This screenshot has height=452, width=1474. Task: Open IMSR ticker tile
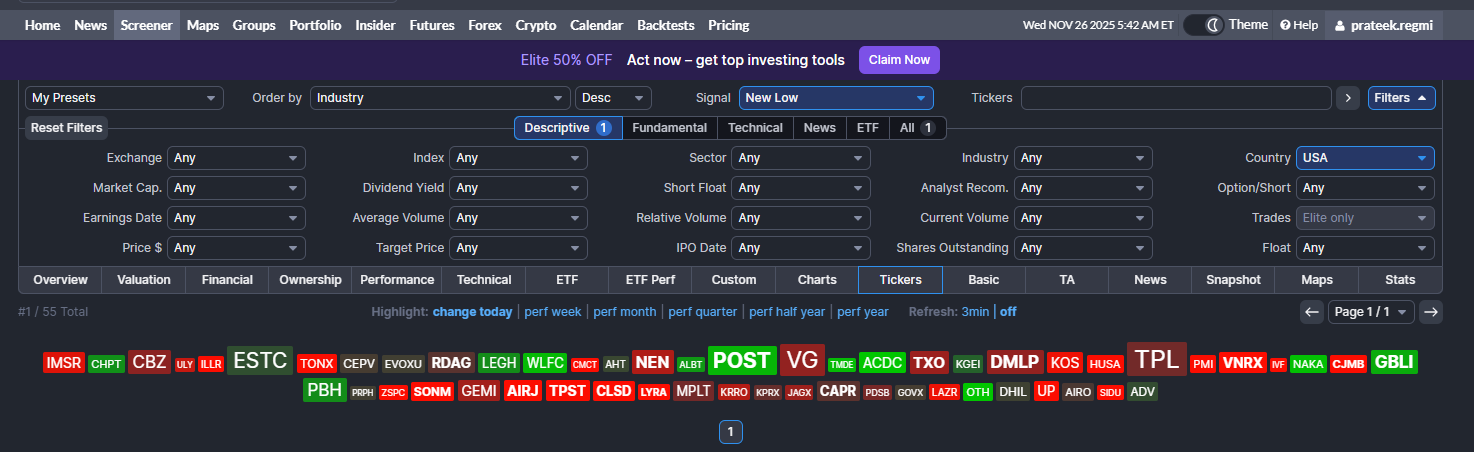(x=64, y=364)
